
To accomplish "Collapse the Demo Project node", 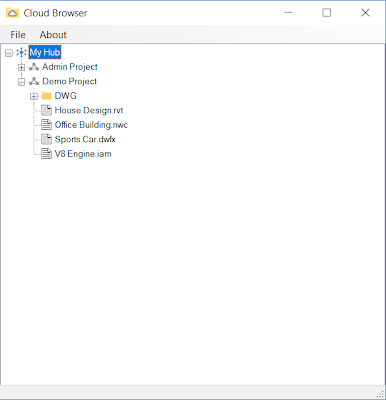I will point(21,82).
